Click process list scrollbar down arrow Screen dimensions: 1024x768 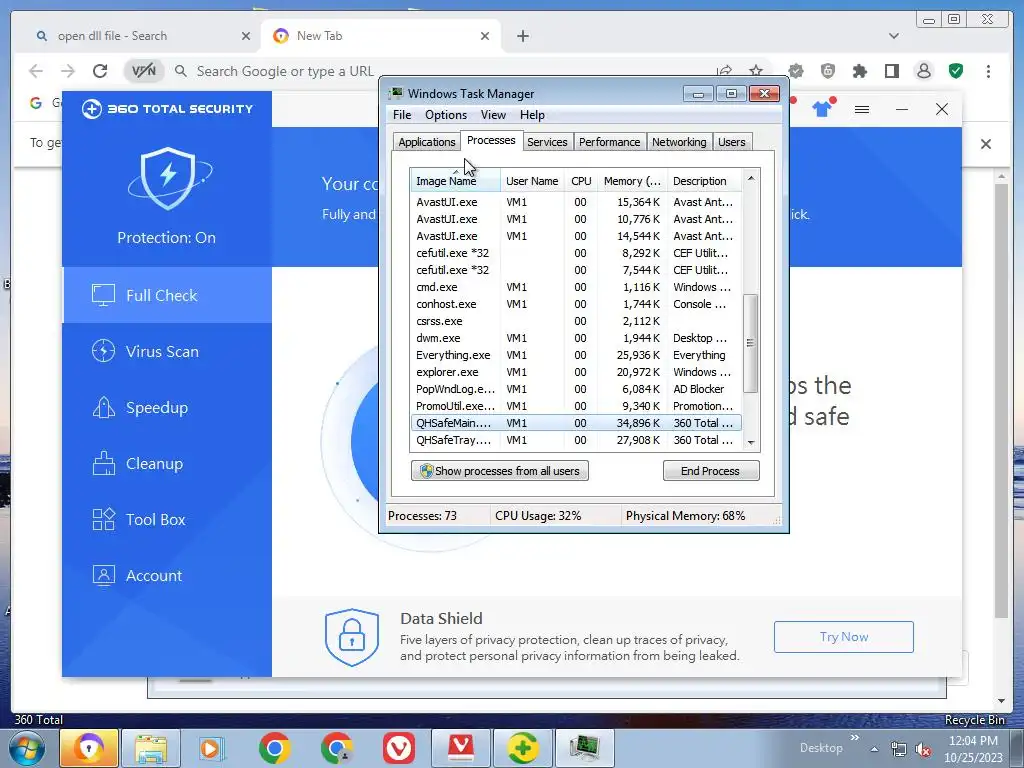750,443
